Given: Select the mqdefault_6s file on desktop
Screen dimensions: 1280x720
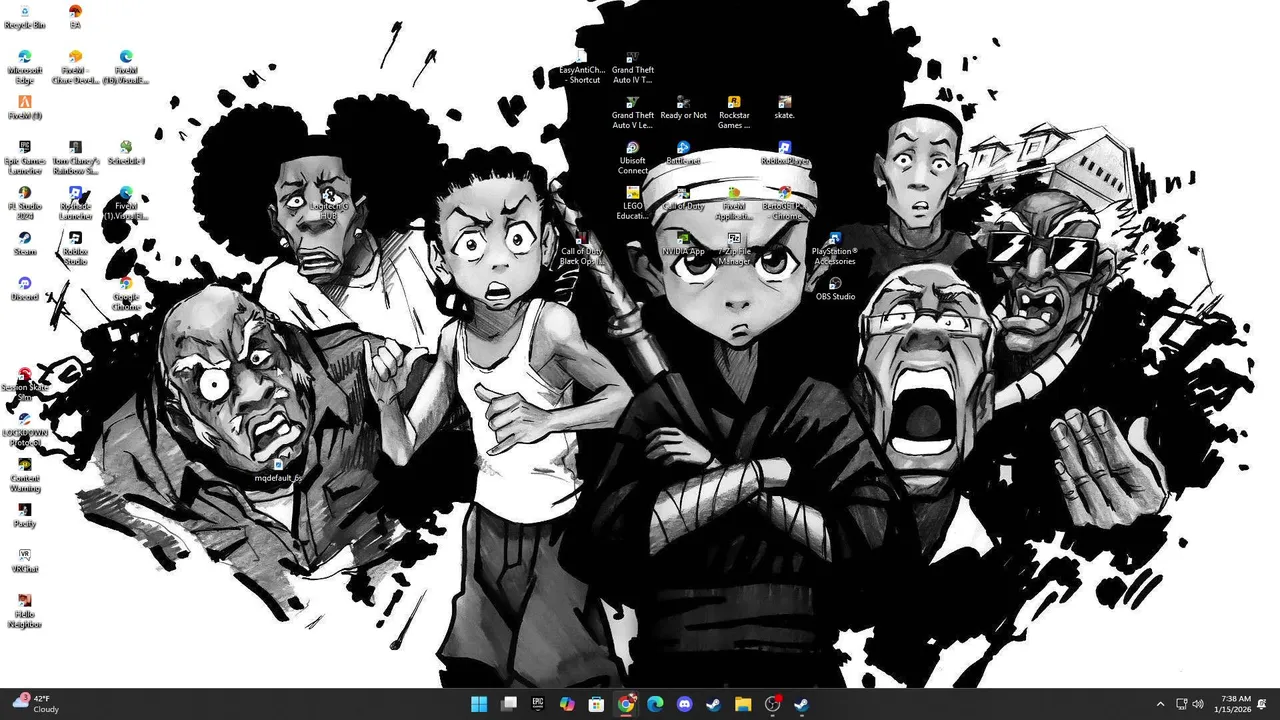Looking at the screenshot, I should click(x=278, y=470).
